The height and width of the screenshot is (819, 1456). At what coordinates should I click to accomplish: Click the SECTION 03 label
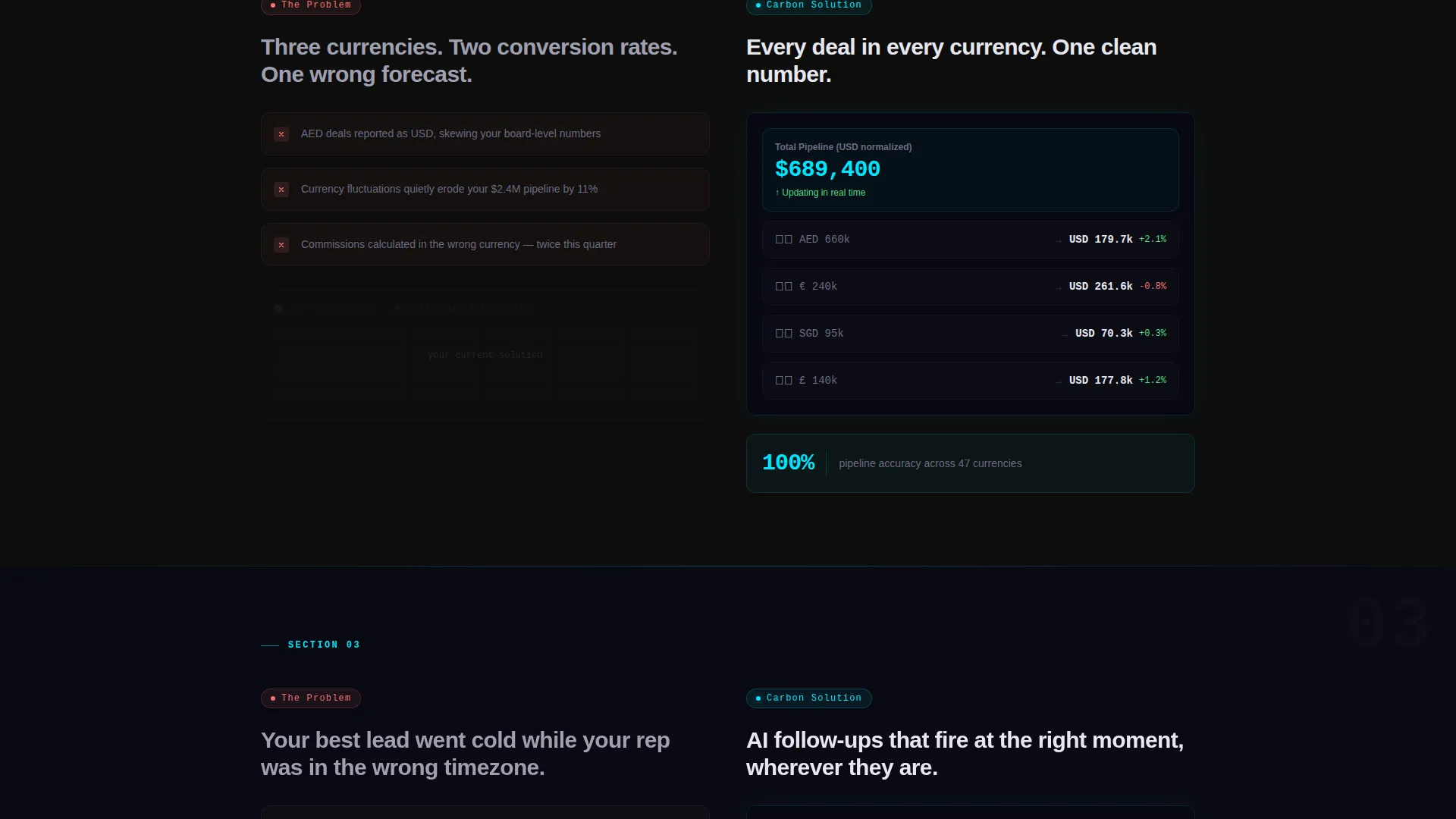click(324, 645)
